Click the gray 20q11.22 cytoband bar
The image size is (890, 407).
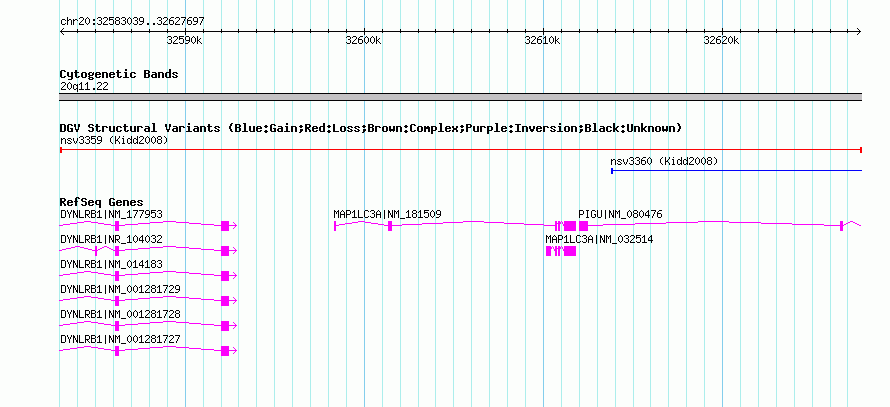[461, 97]
